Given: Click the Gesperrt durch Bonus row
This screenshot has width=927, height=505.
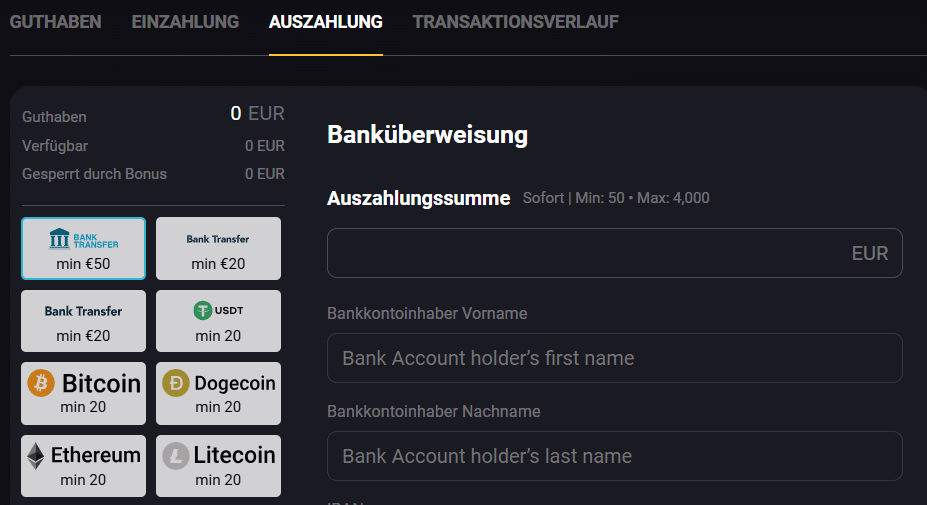Looking at the screenshot, I should click(153, 174).
